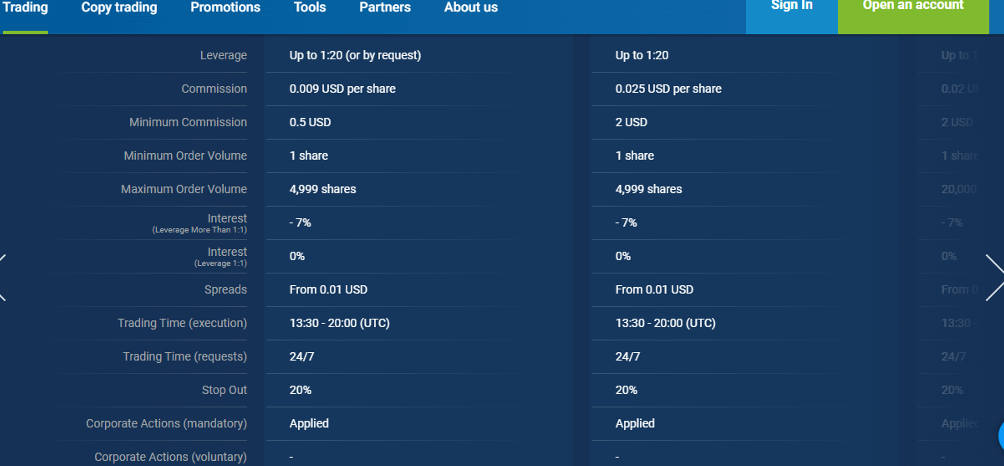The image size is (1004, 466).
Task: Open the Copy trading menu
Action: tap(119, 7)
